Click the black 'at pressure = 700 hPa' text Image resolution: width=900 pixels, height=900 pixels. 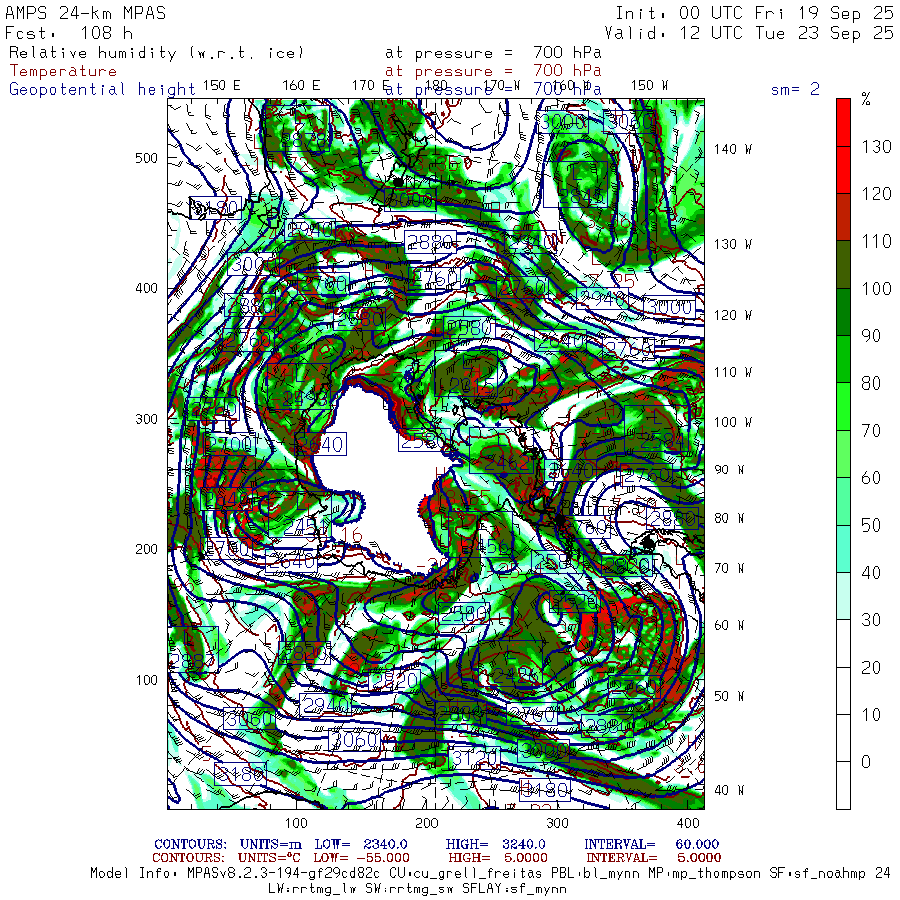(x=493, y=53)
